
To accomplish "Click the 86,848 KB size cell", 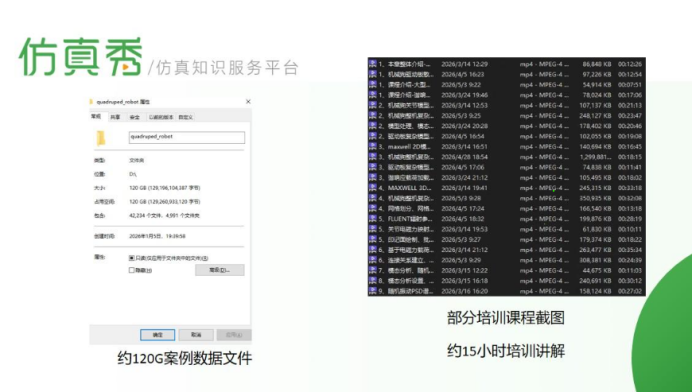I will click(x=597, y=64).
